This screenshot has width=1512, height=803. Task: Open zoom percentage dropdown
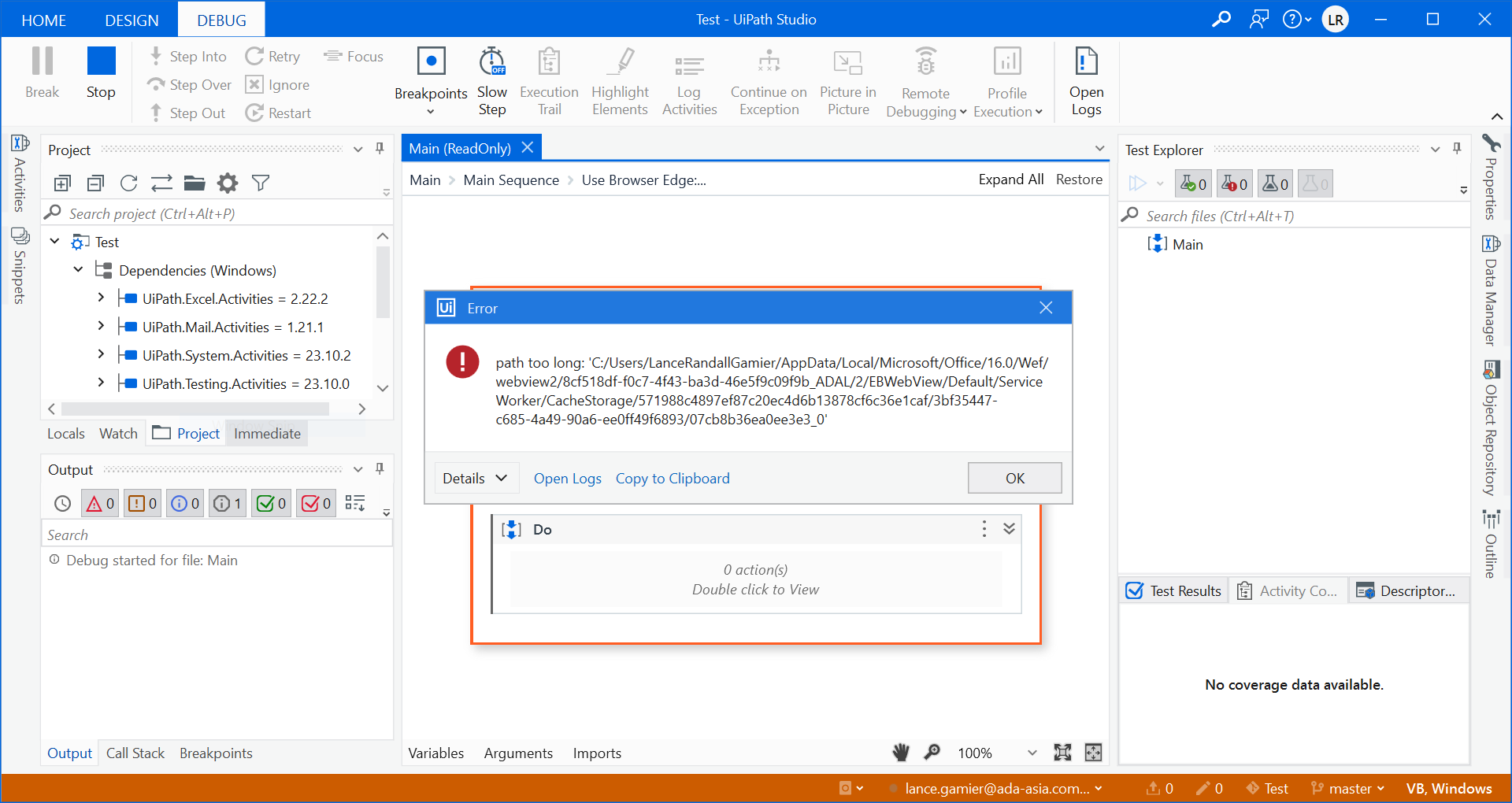coord(1032,753)
